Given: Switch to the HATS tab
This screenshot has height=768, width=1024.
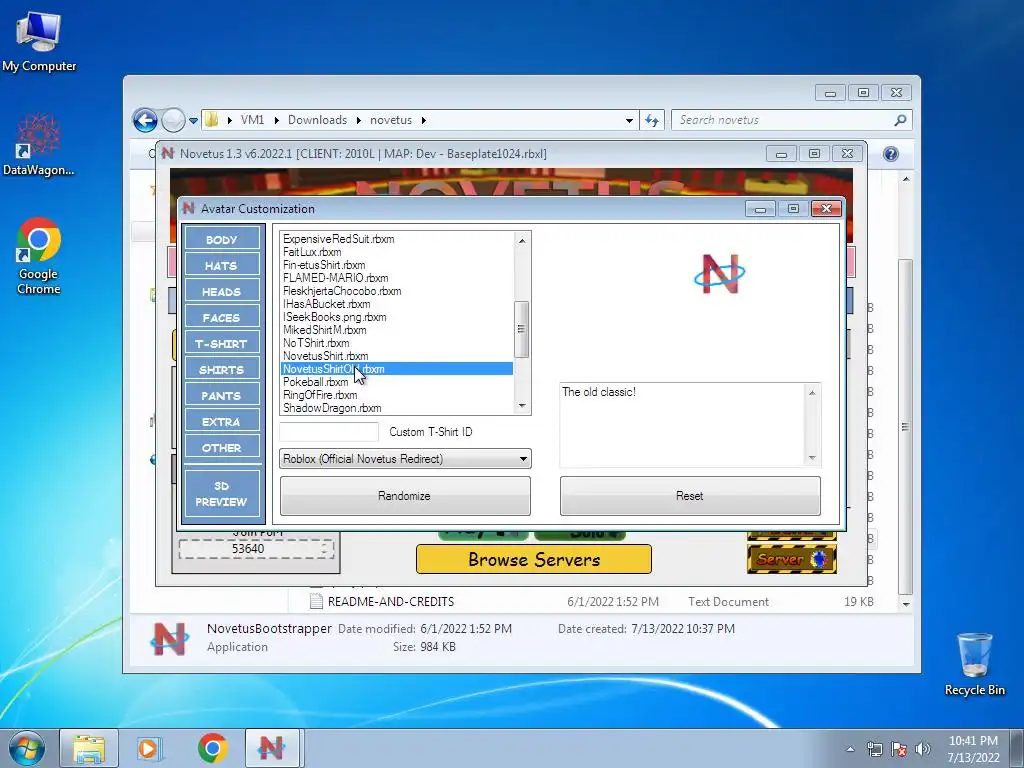Looking at the screenshot, I should (222, 265).
